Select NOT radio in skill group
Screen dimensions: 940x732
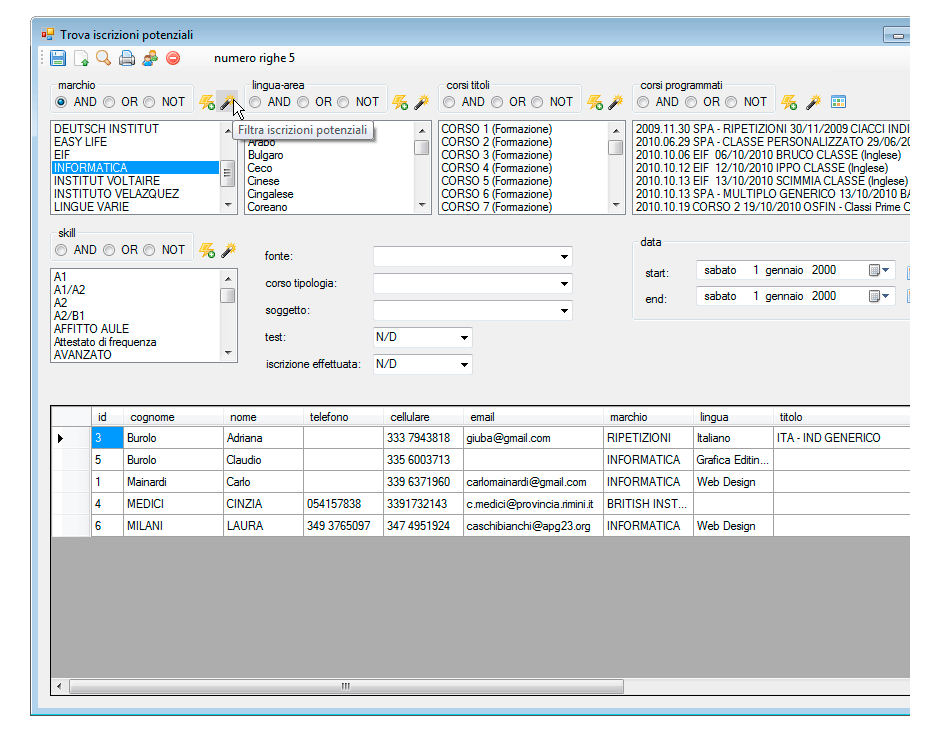(x=149, y=250)
